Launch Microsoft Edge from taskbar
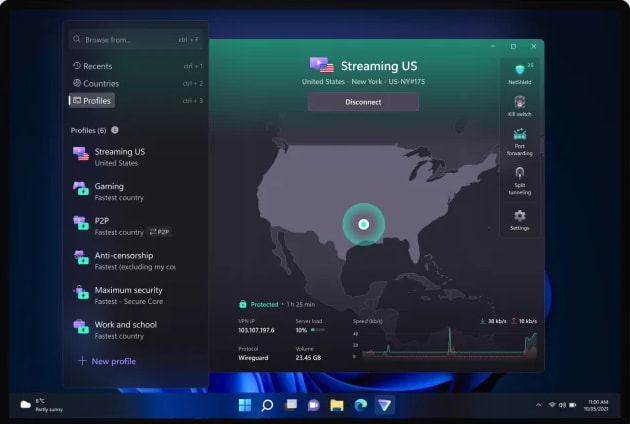 click(x=360, y=405)
